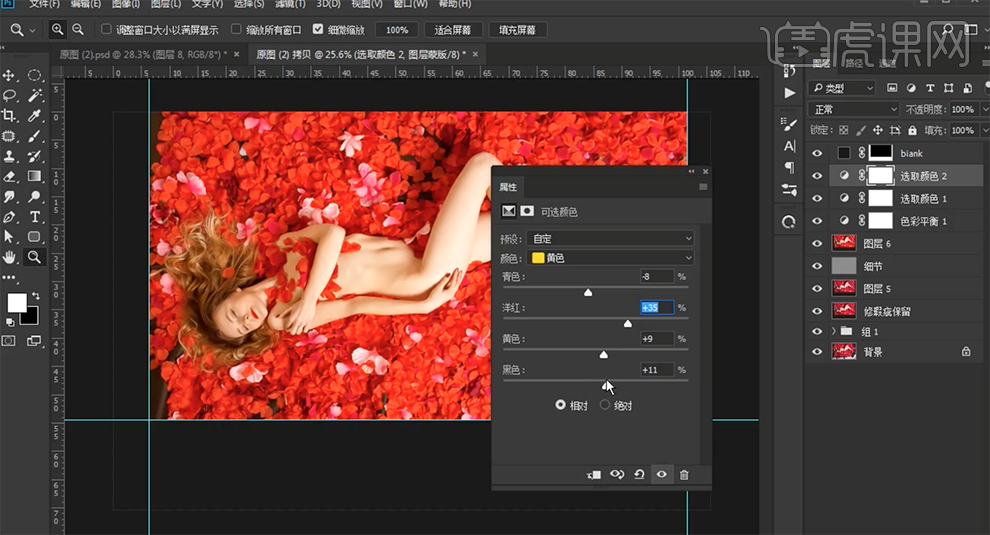The width and height of the screenshot is (990, 535).
Task: Click the delete adjustment layer trash icon
Action: [684, 475]
